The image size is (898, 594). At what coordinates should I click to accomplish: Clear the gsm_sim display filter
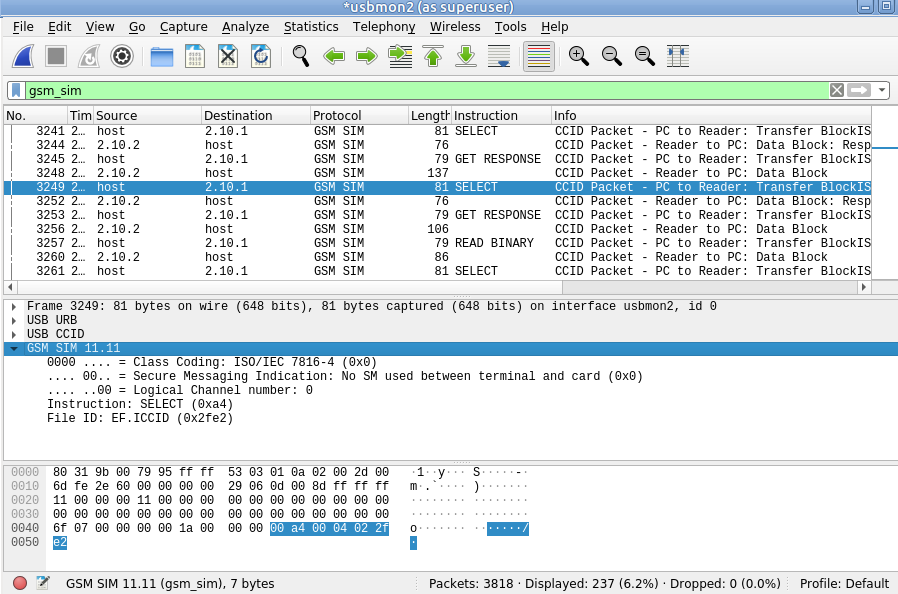coord(837,90)
